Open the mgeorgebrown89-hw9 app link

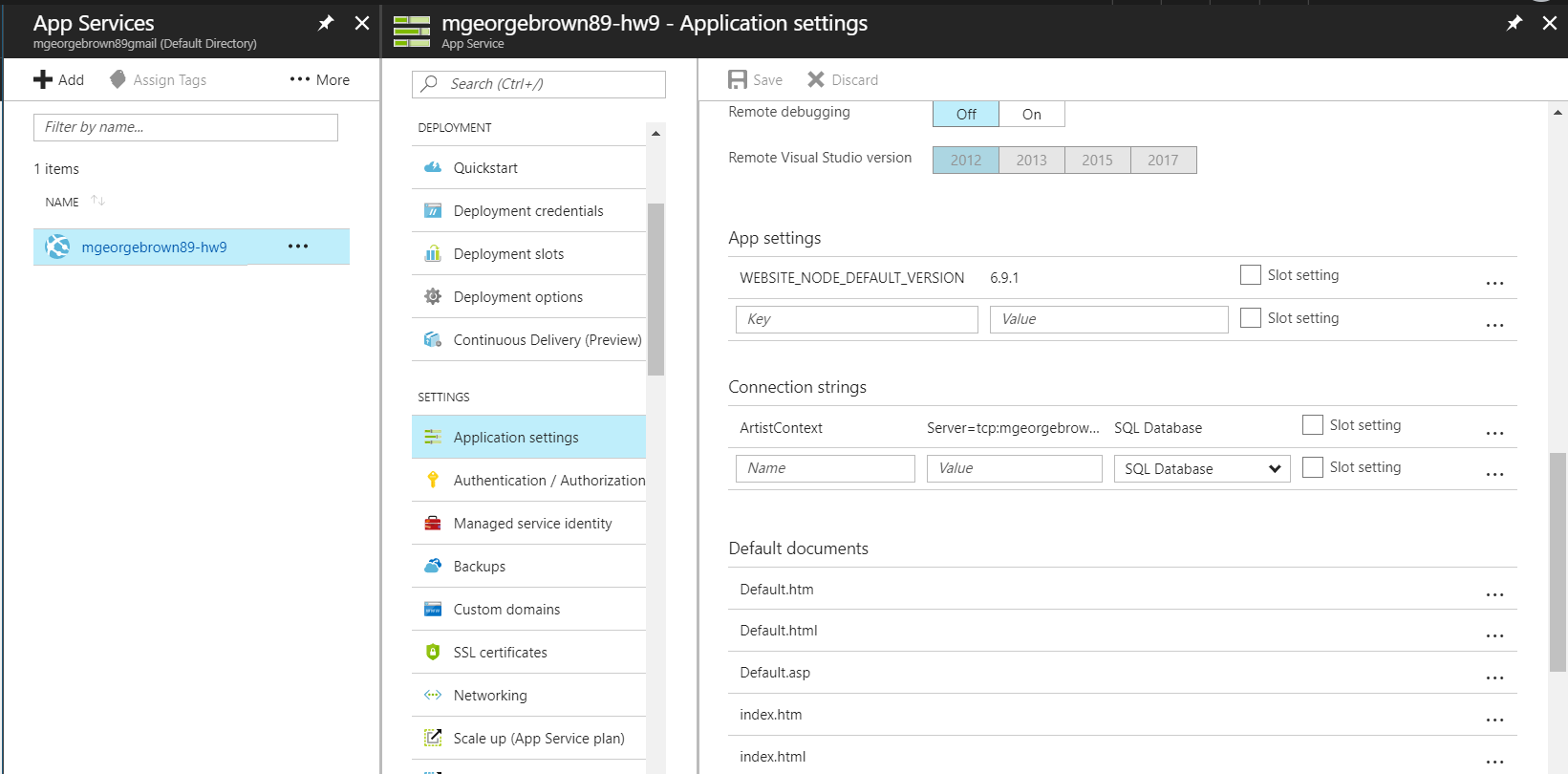click(154, 247)
